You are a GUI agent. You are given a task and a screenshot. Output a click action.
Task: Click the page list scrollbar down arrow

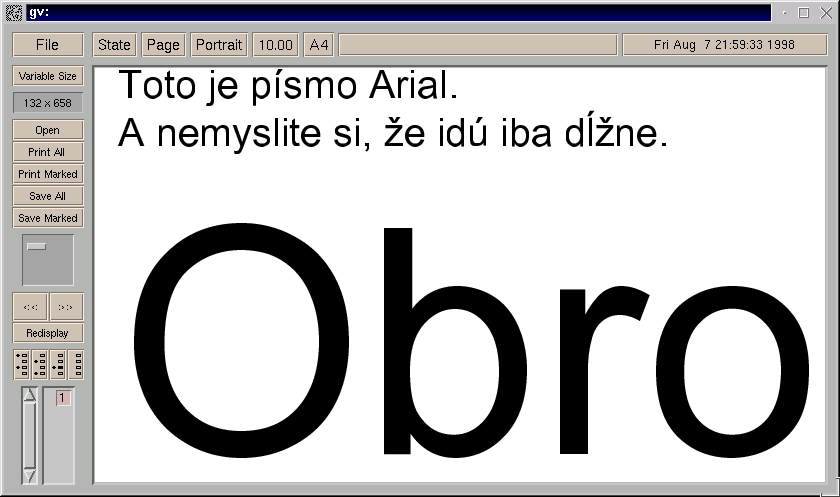[x=29, y=476]
